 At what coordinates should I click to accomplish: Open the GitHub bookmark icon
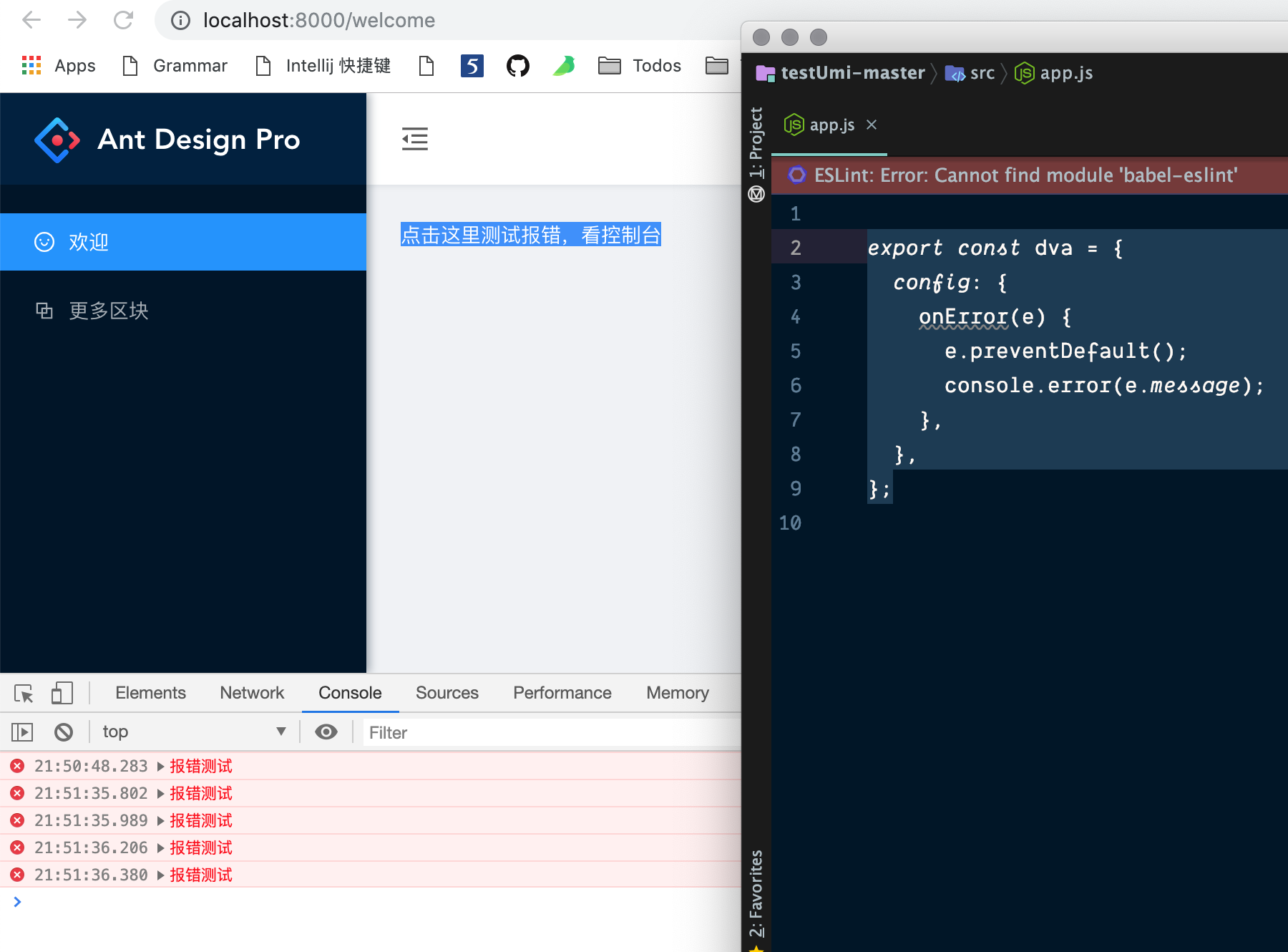tap(518, 66)
